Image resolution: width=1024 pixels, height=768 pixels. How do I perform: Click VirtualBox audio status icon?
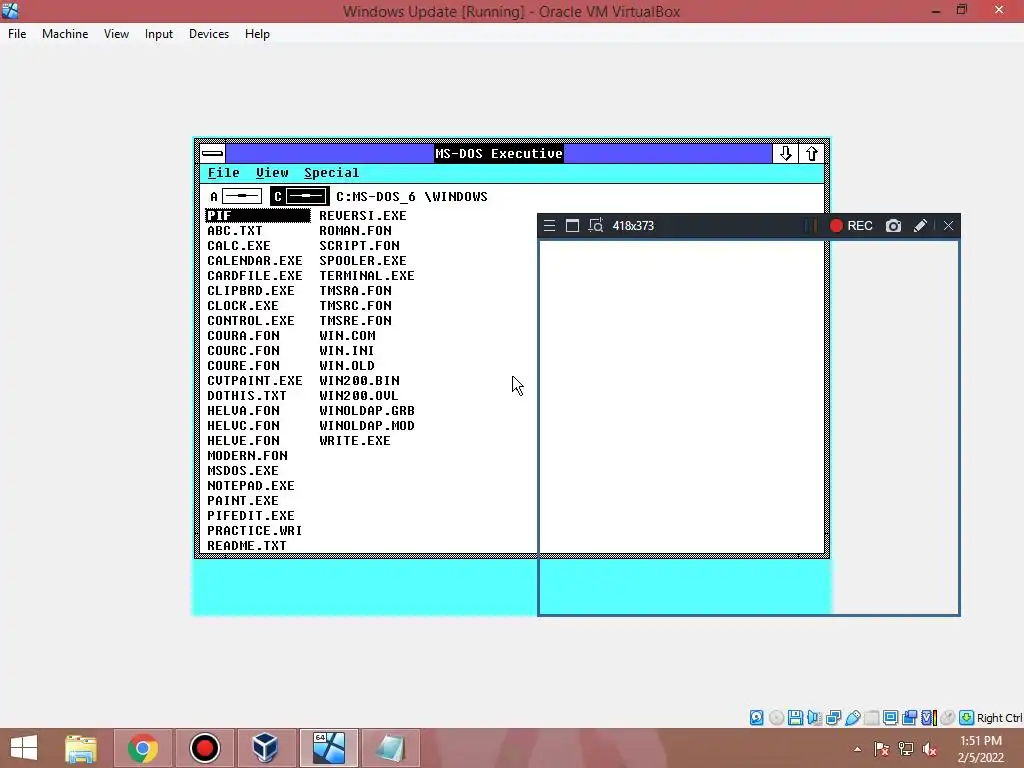click(814, 718)
